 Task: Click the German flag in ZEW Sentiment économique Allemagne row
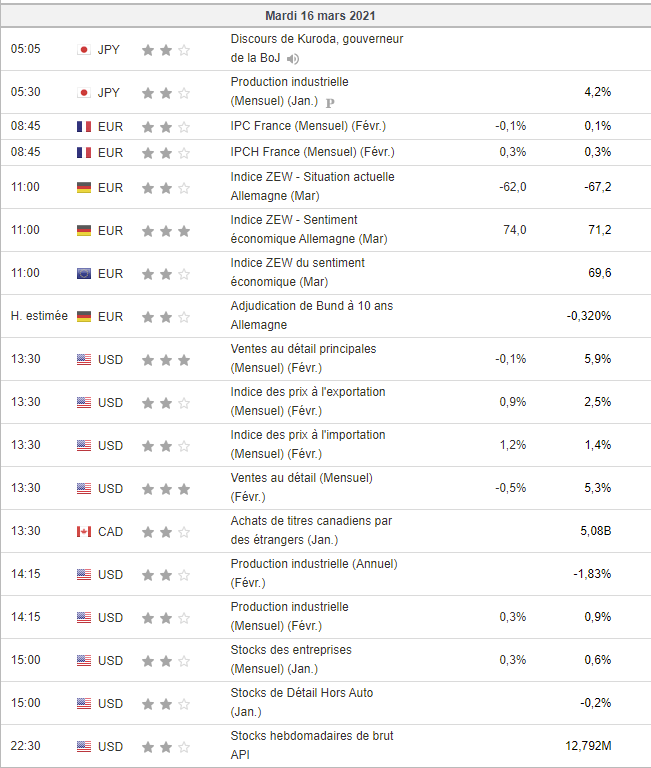pos(84,230)
